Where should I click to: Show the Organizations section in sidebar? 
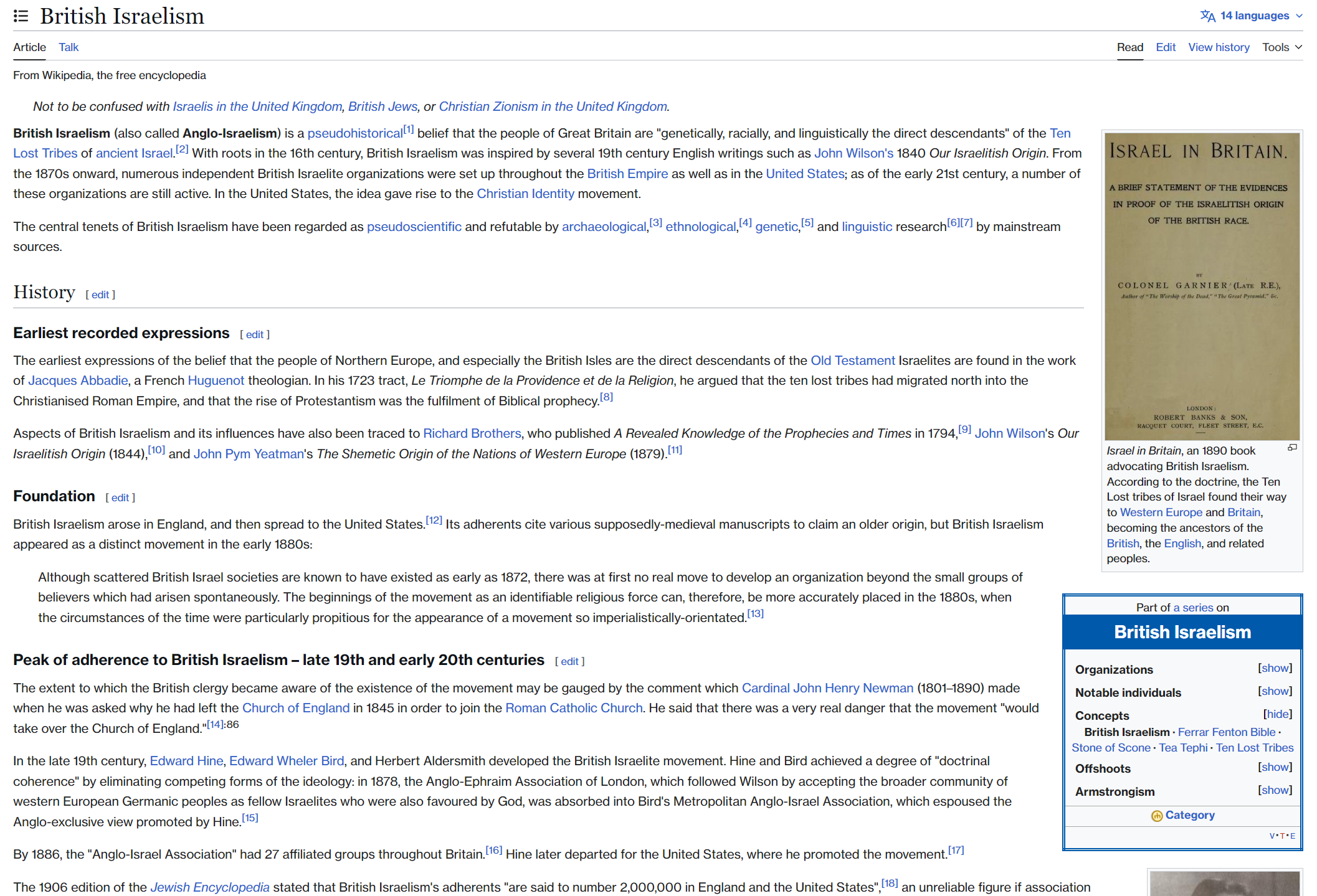1275,668
